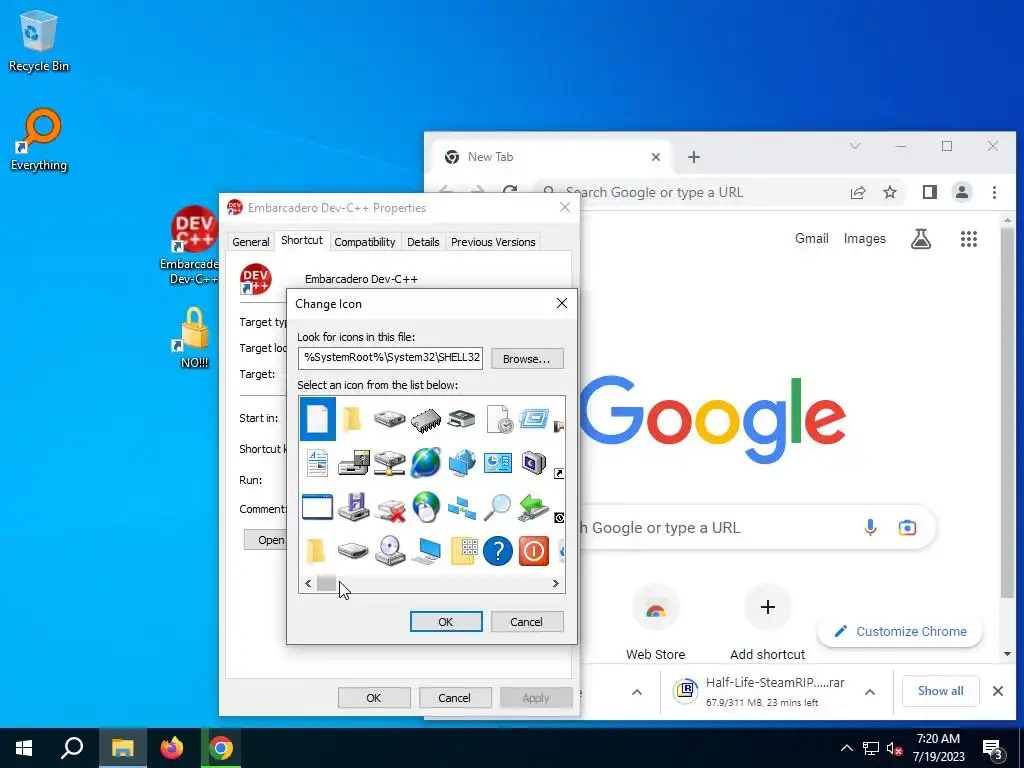Click Chrome's vertical scrollbar thumb

[1007, 415]
